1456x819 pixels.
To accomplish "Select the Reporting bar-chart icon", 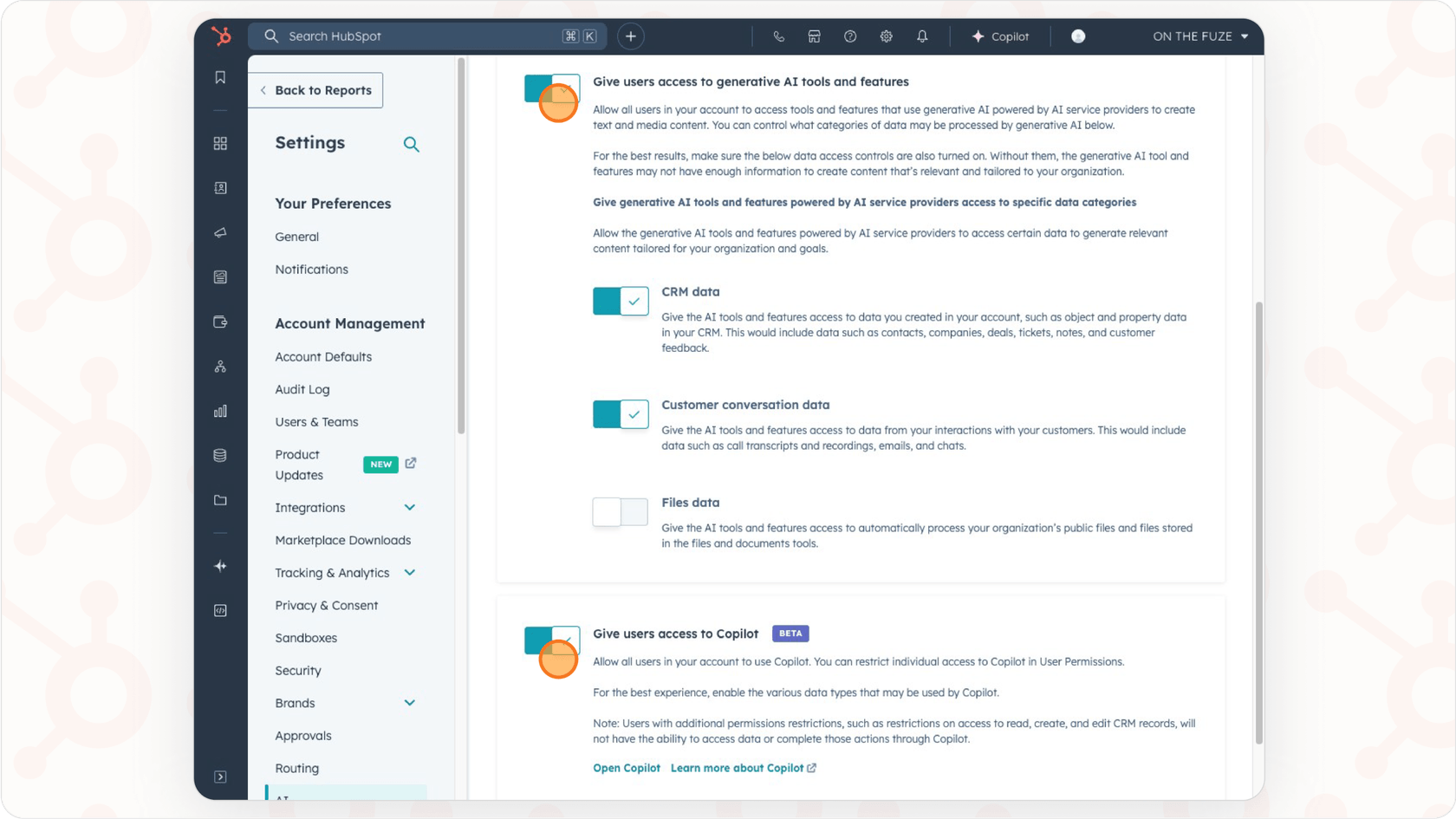I will pyautogui.click(x=220, y=411).
